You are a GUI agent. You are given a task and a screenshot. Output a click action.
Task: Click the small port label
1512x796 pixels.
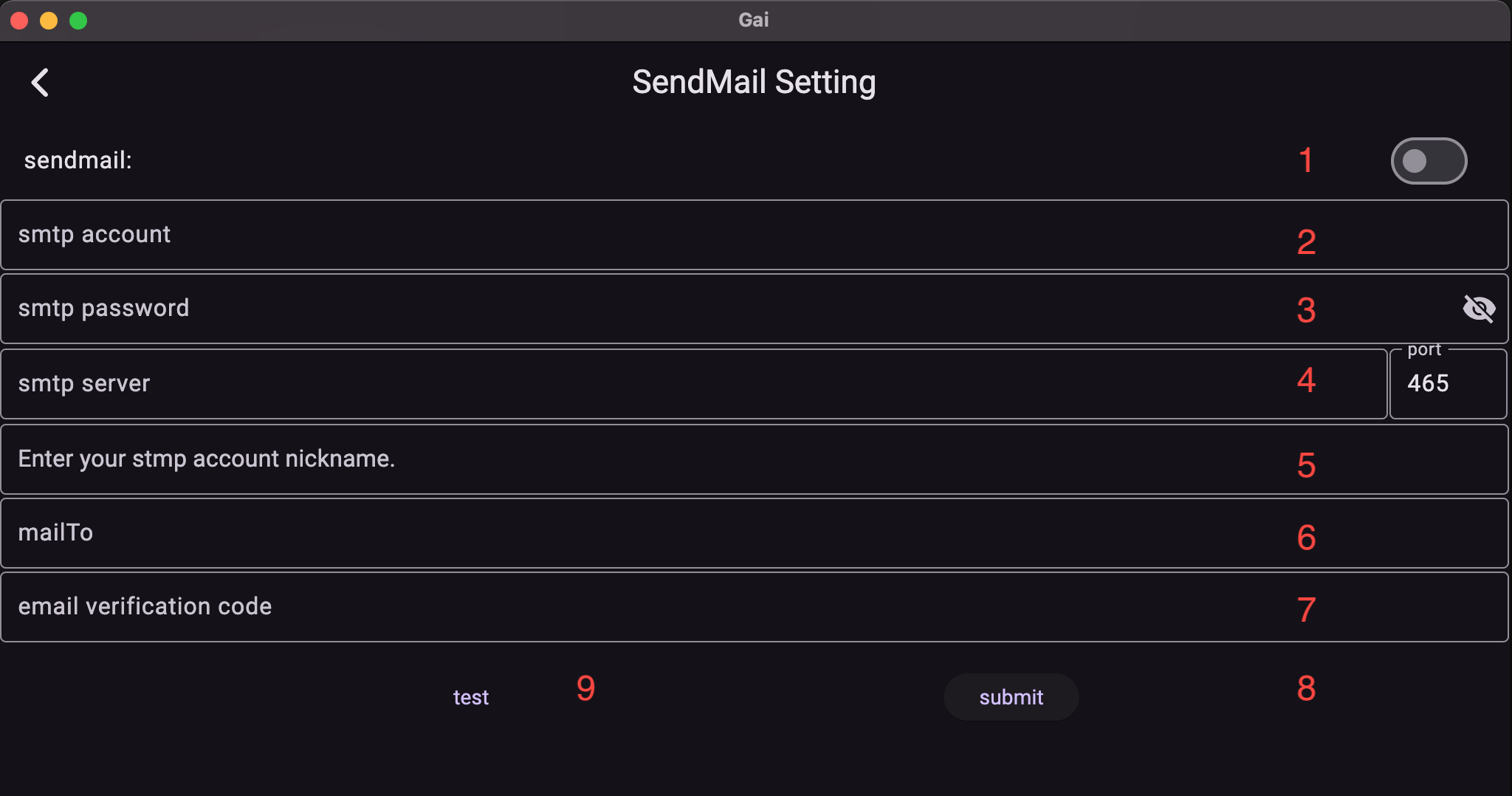click(1423, 349)
